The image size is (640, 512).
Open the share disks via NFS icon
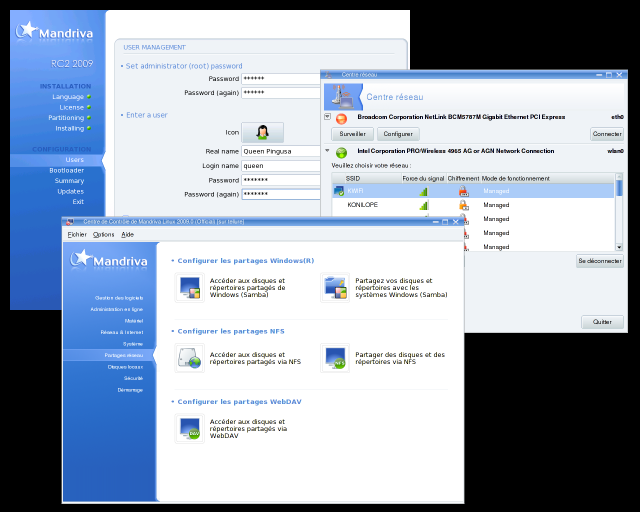(x=335, y=358)
